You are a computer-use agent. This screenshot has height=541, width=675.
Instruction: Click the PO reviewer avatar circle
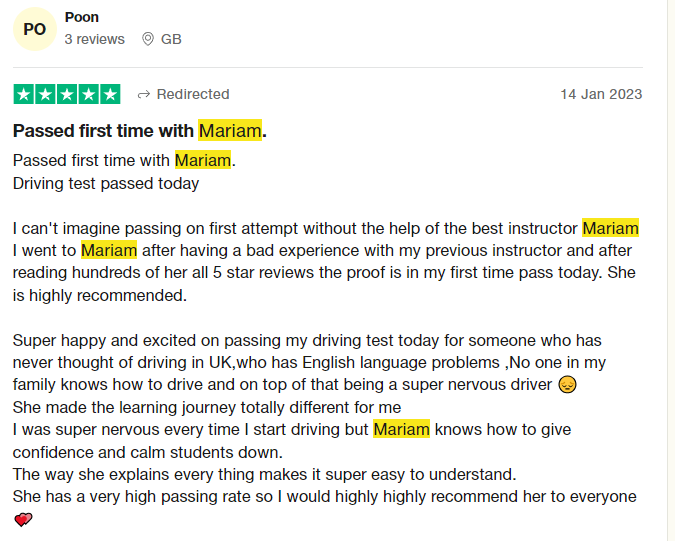pyautogui.click(x=35, y=29)
